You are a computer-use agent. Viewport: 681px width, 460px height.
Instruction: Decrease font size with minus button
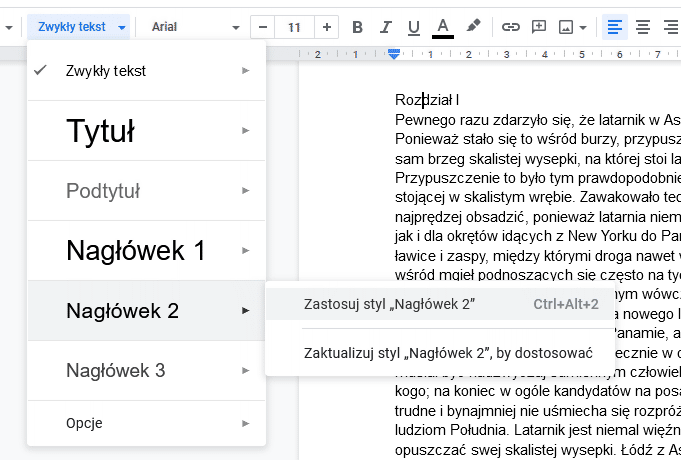tap(263, 27)
